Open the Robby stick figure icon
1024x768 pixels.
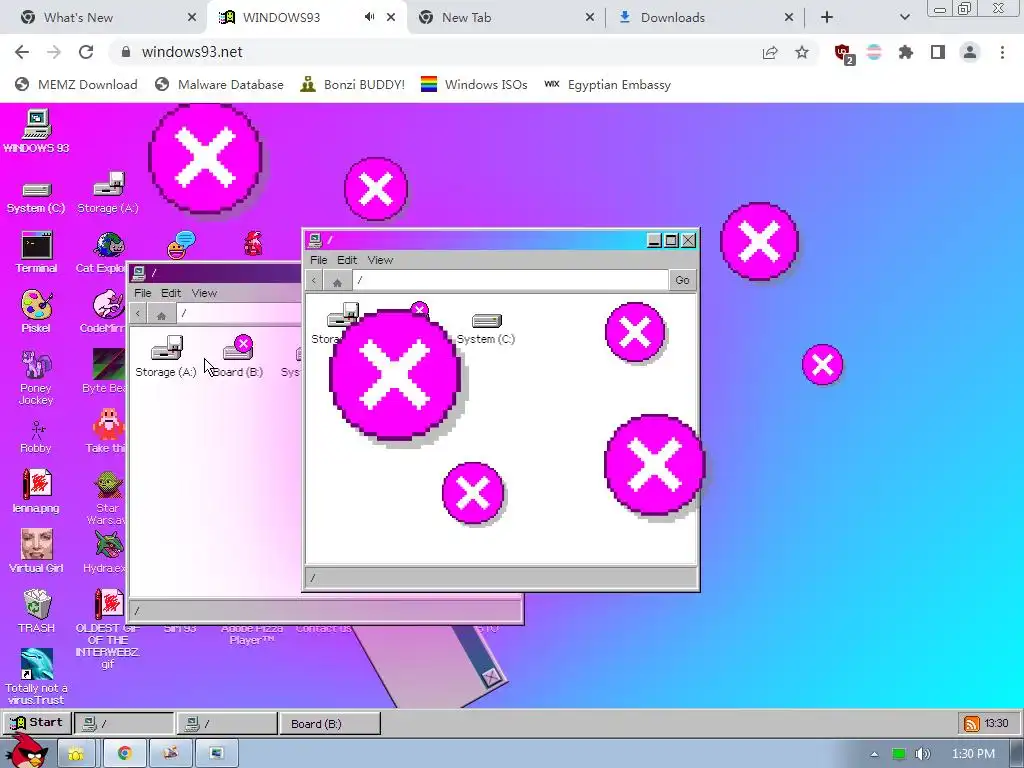[x=36, y=436]
